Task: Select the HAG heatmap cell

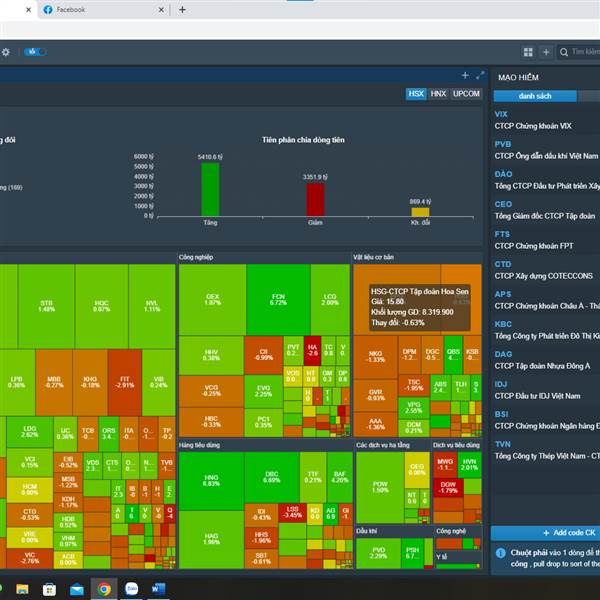Action: 211,540
